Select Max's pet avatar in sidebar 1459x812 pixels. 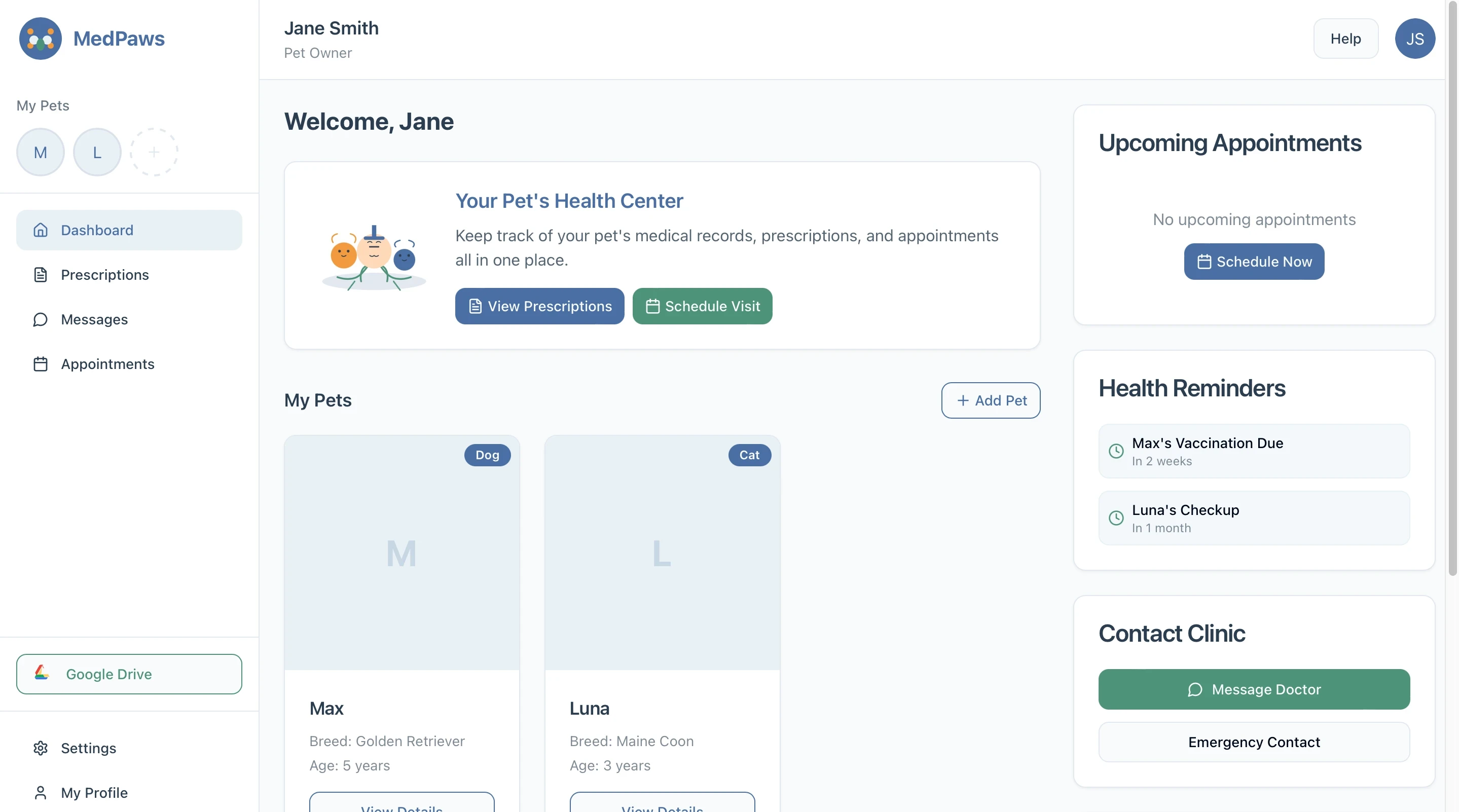click(40, 152)
